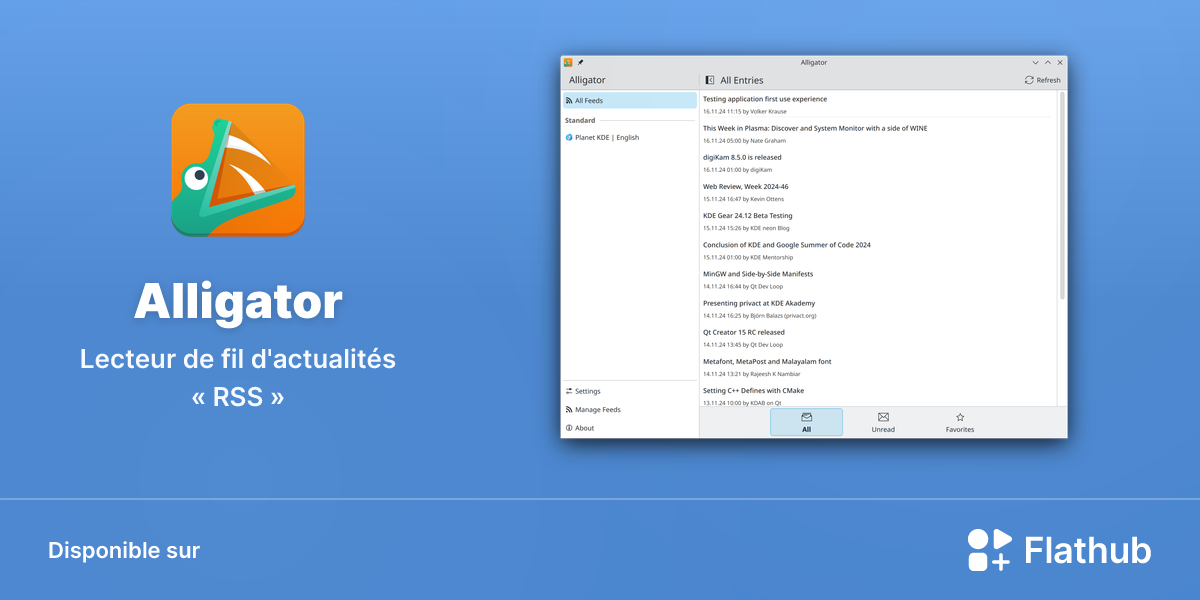Image resolution: width=1200 pixels, height=600 pixels.
Task: Open 'Web Review, Week 2024-46' entry
Action: (x=878, y=192)
